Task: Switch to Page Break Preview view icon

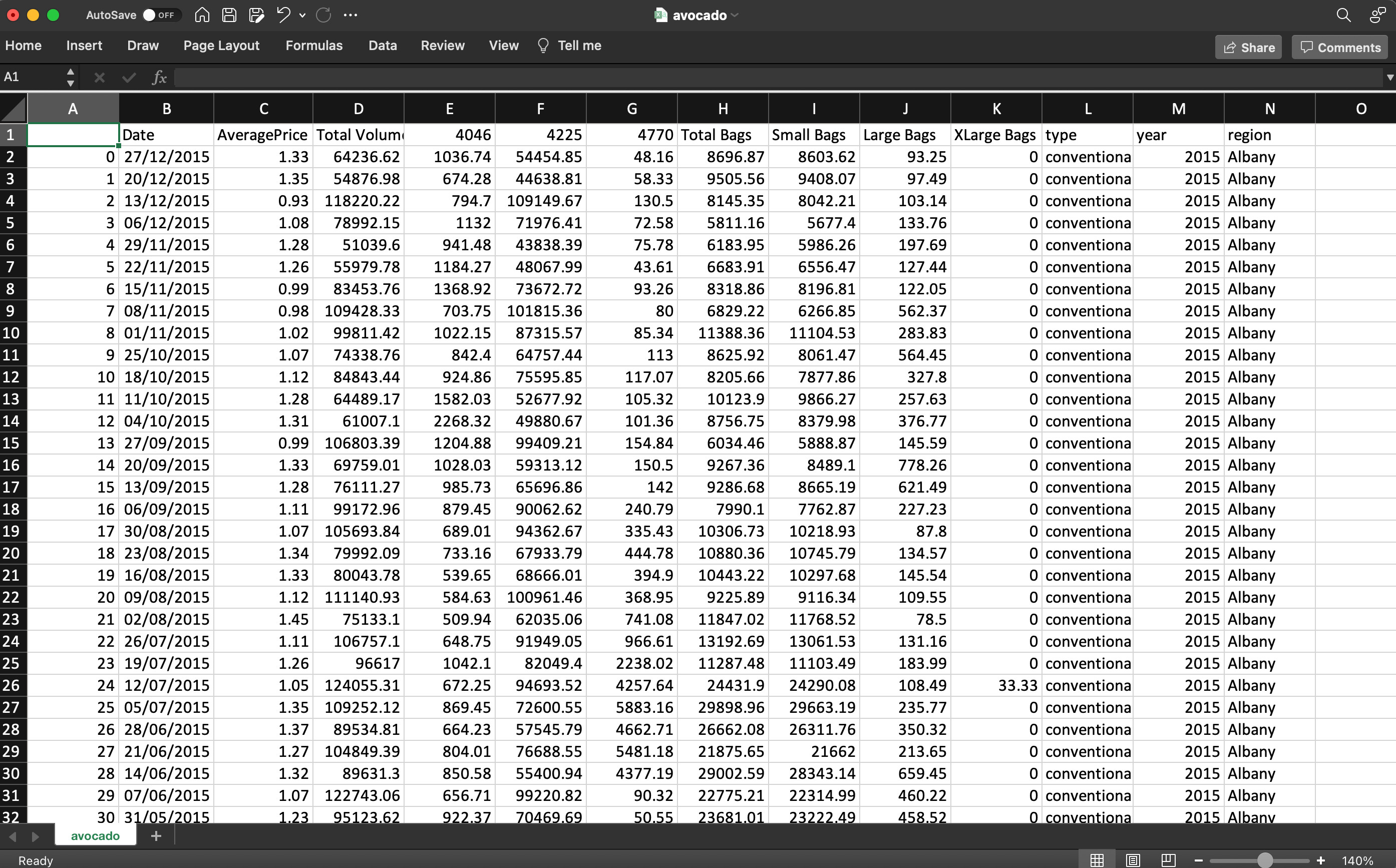Action: pos(1168,860)
